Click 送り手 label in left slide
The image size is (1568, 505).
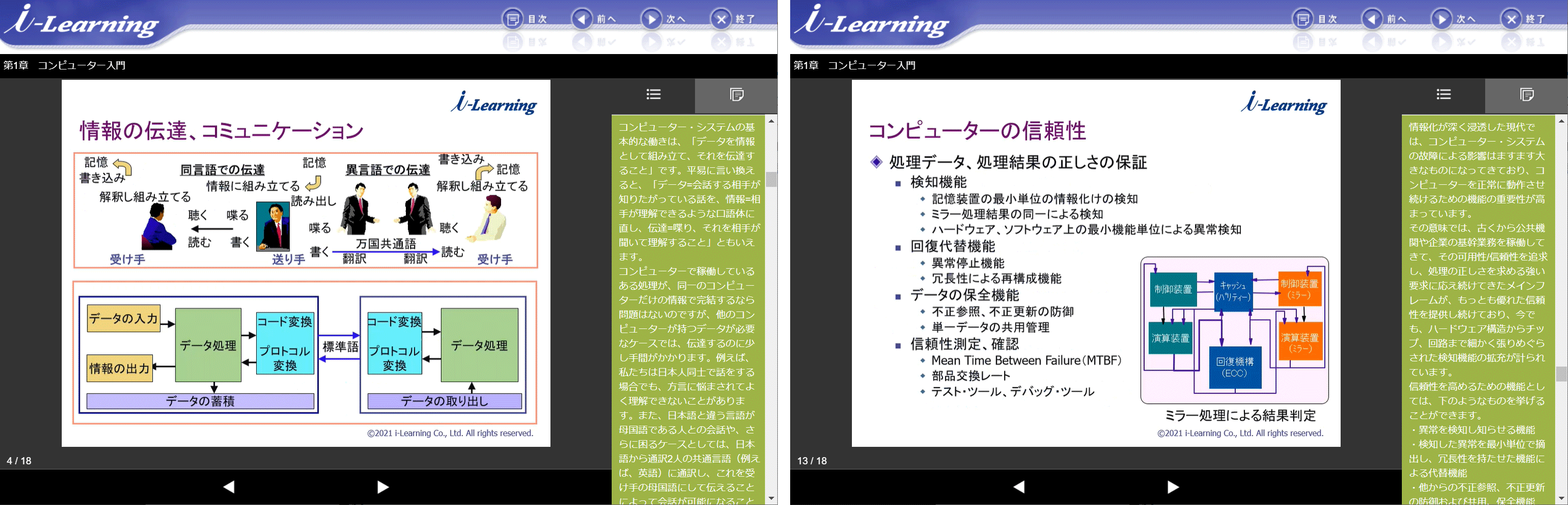point(289,259)
